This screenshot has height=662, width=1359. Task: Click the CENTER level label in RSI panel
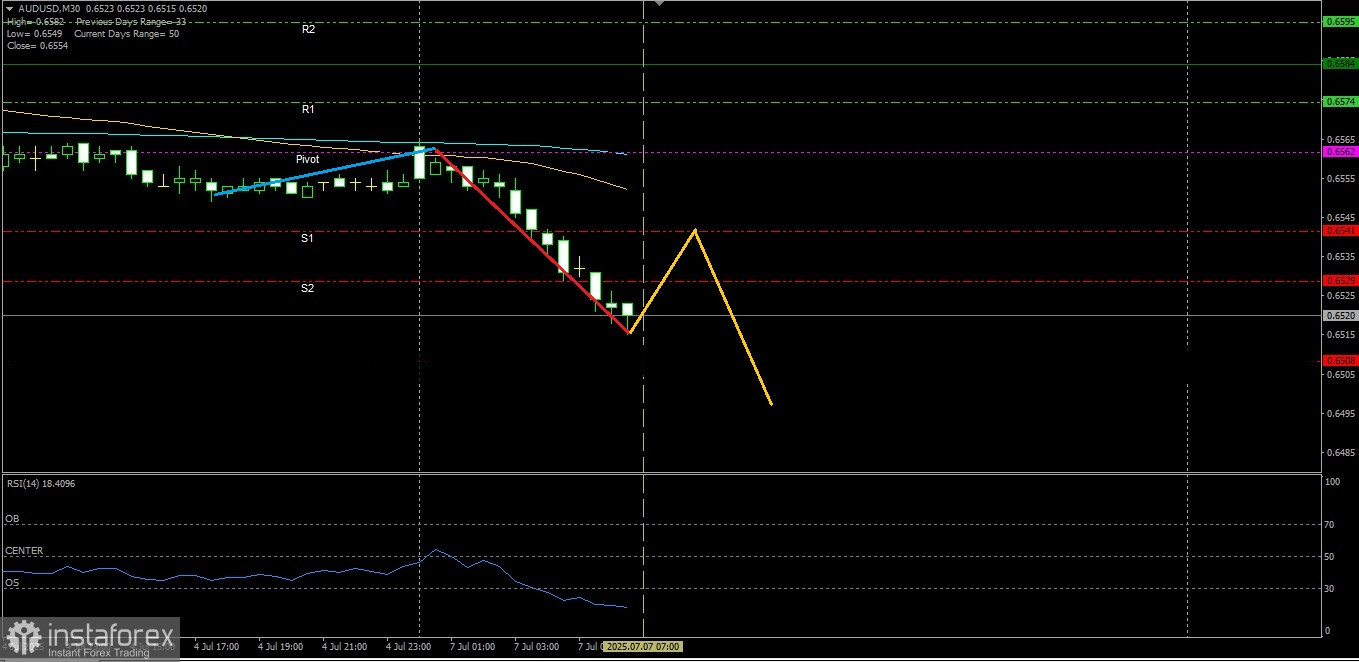pos(24,551)
